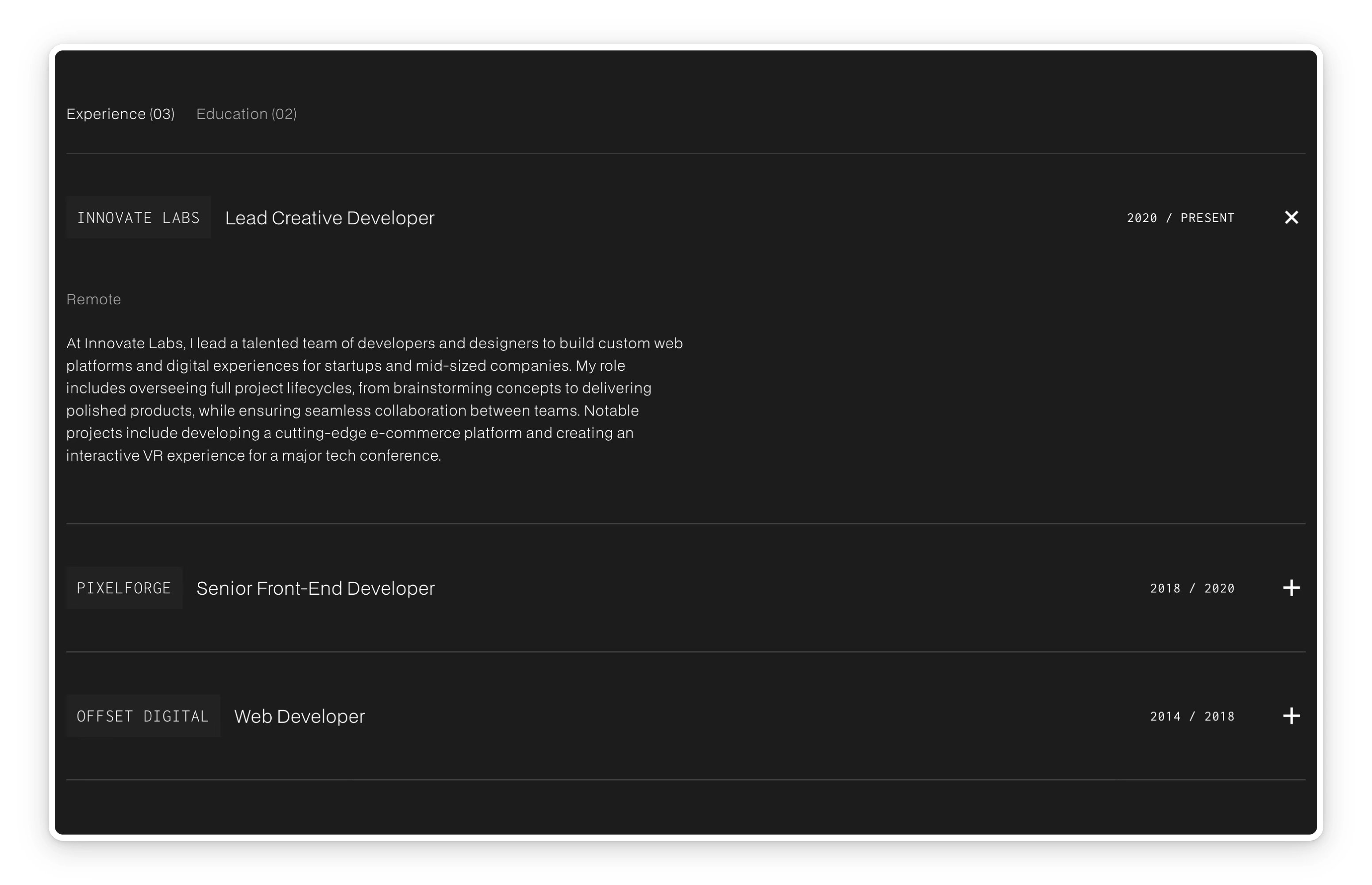The width and height of the screenshot is (1372, 885).
Task: Click "interactive VR experience" in the description
Action: coord(155,456)
